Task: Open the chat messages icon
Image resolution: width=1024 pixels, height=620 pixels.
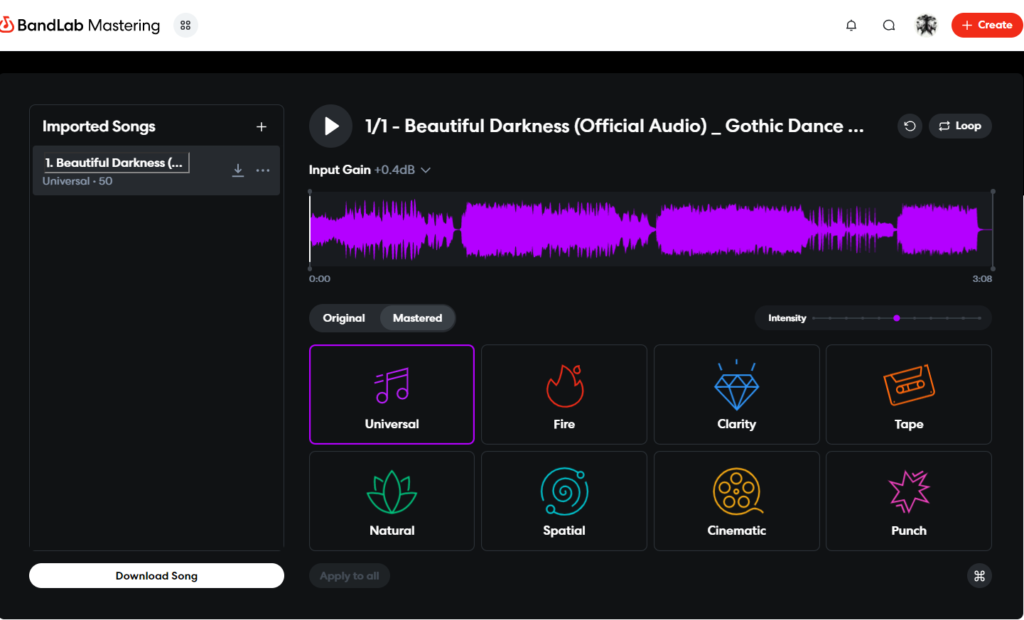Action: [889, 25]
